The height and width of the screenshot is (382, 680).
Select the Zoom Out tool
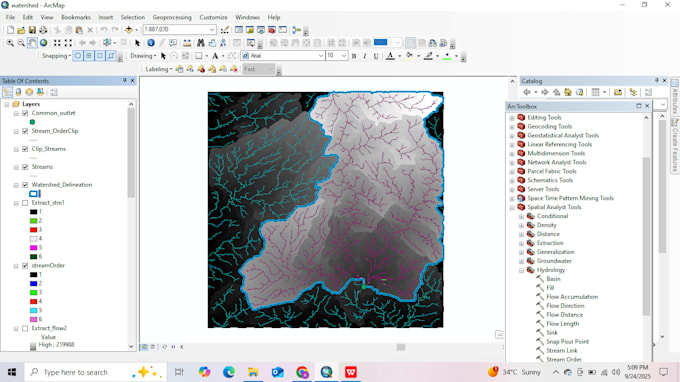click(21, 43)
